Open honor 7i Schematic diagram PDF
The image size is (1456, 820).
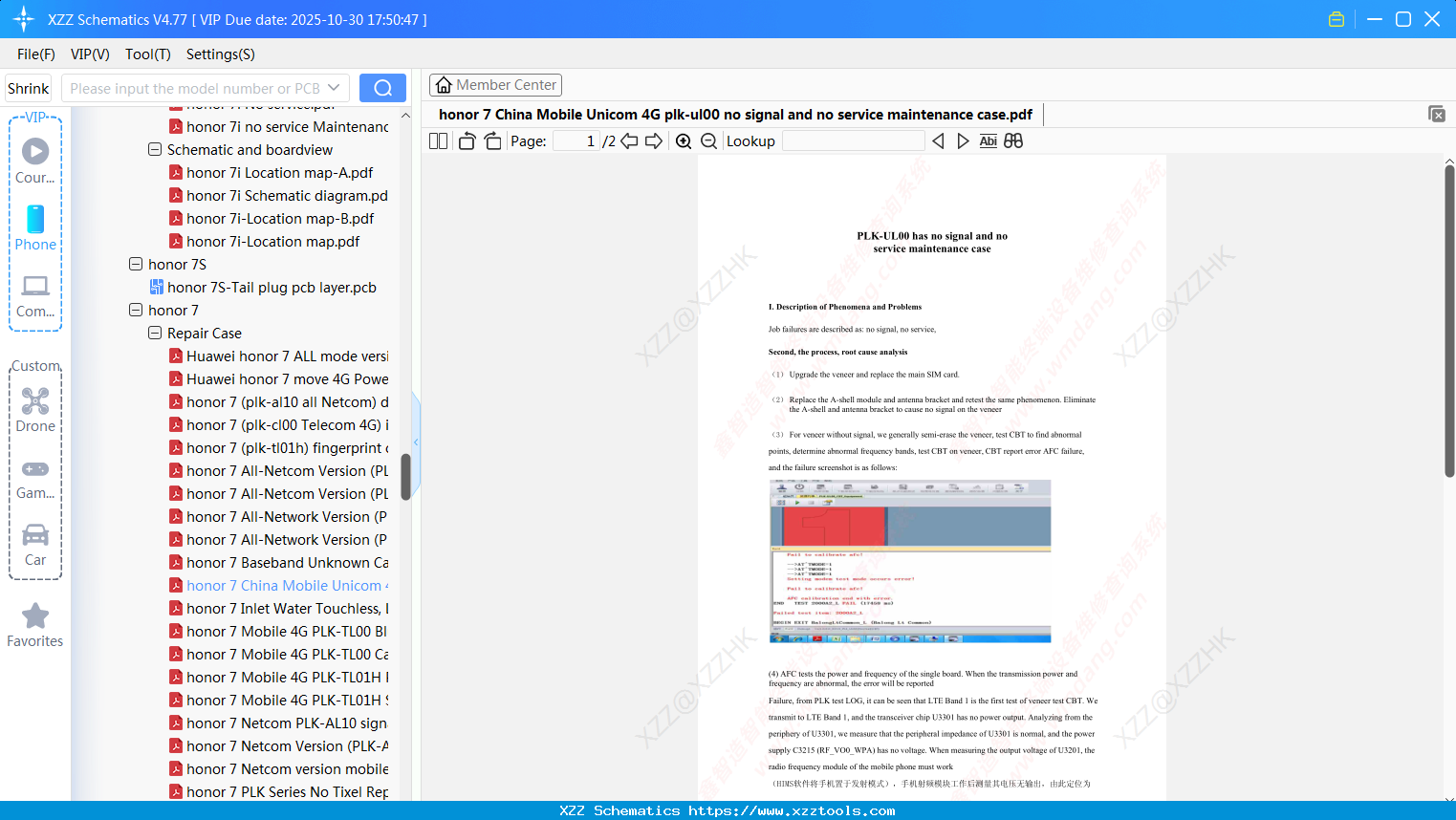pyautogui.click(x=279, y=196)
